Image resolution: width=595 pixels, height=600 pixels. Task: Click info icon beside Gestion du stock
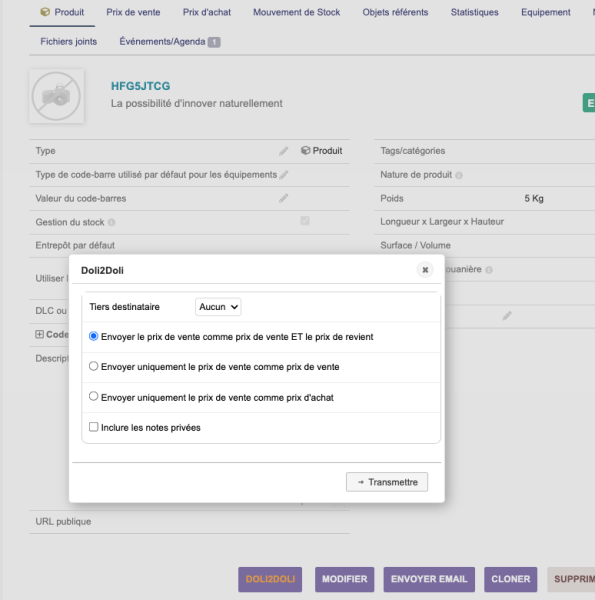[x=111, y=222]
